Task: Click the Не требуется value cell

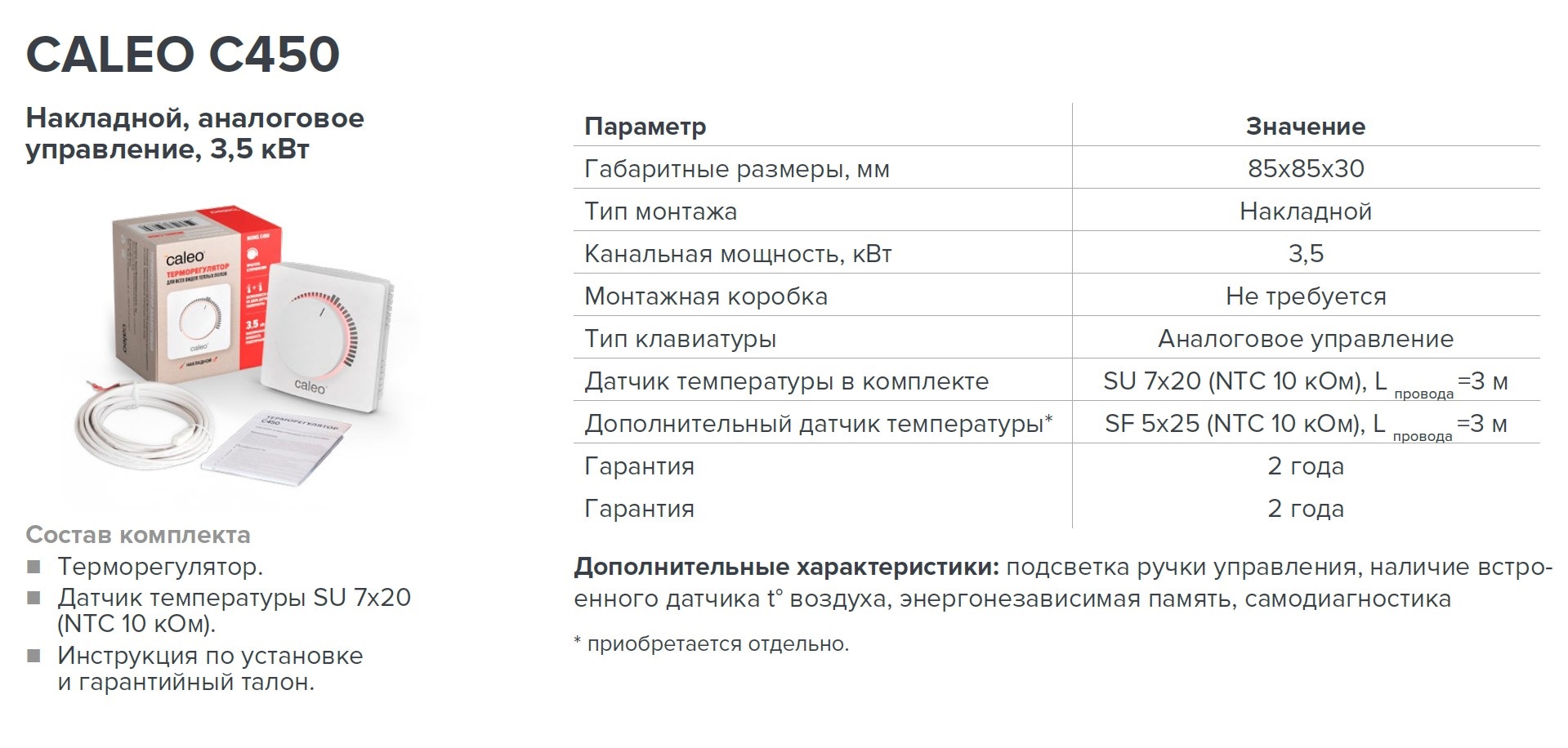Action: tap(1305, 296)
